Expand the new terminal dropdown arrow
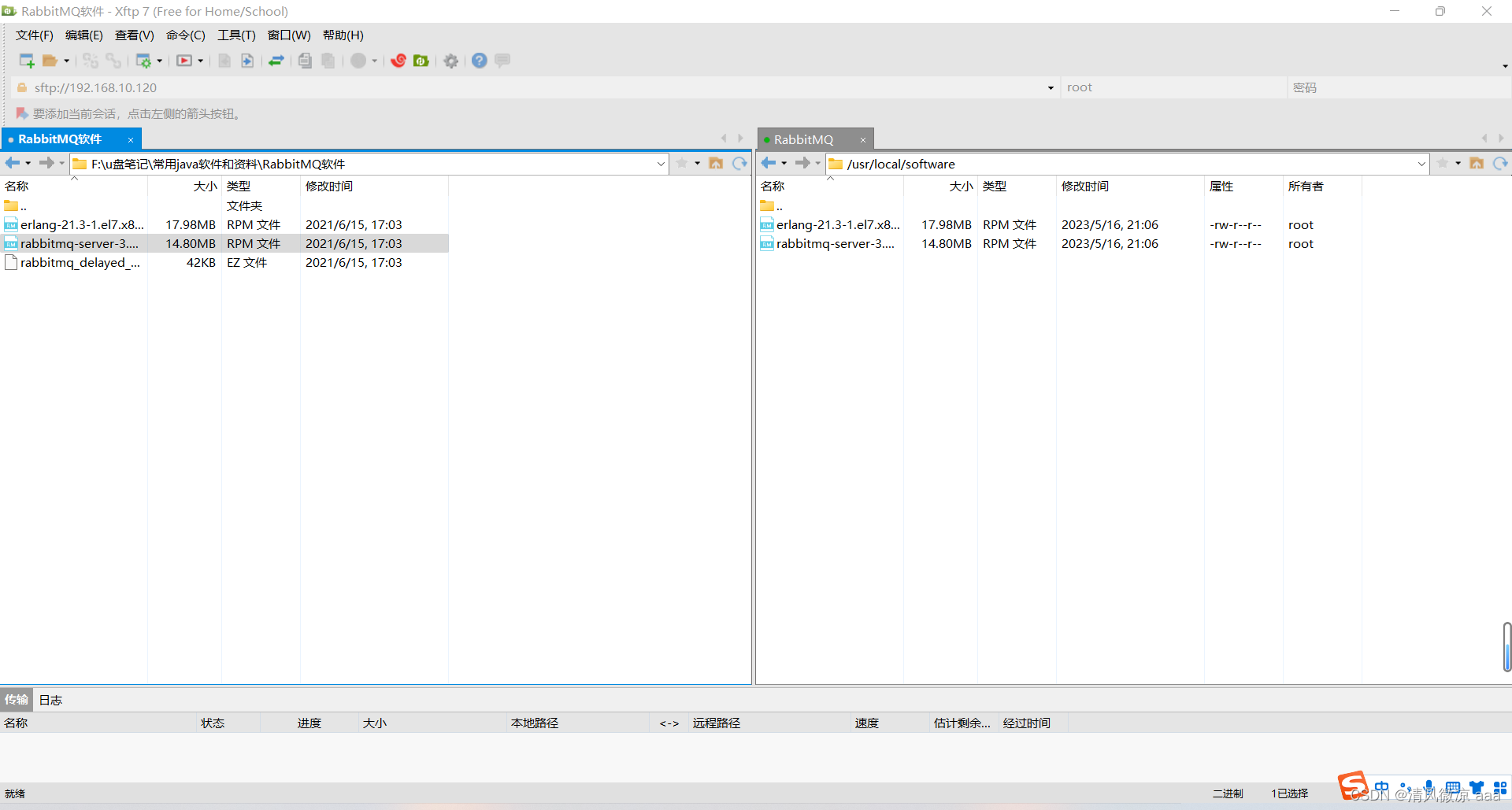Screen dimensions: 1512x810 point(200,61)
